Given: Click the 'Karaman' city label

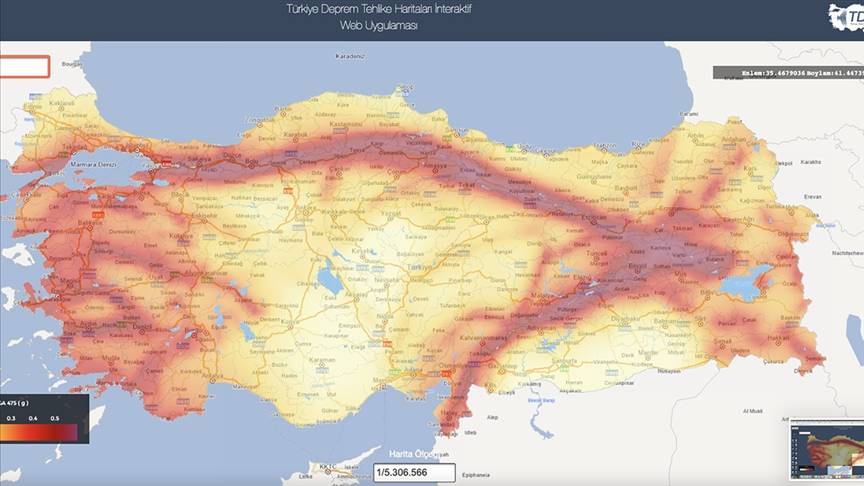Looking at the screenshot, I should (322, 360).
